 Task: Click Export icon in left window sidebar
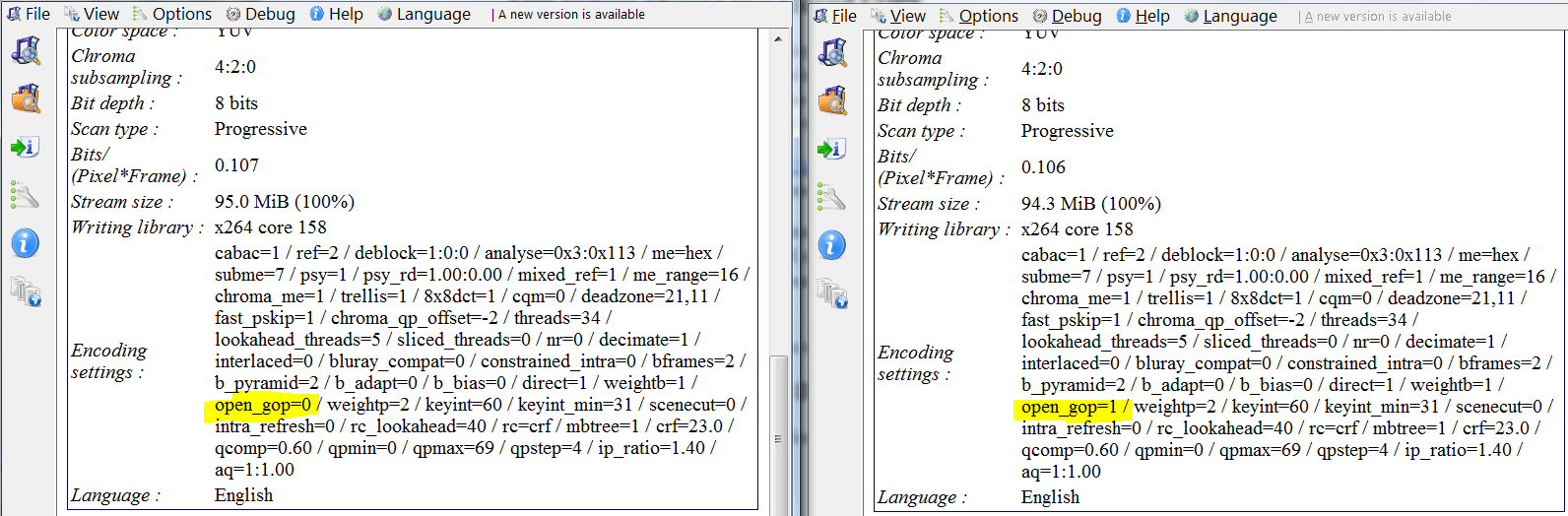pyautogui.click(x=25, y=147)
